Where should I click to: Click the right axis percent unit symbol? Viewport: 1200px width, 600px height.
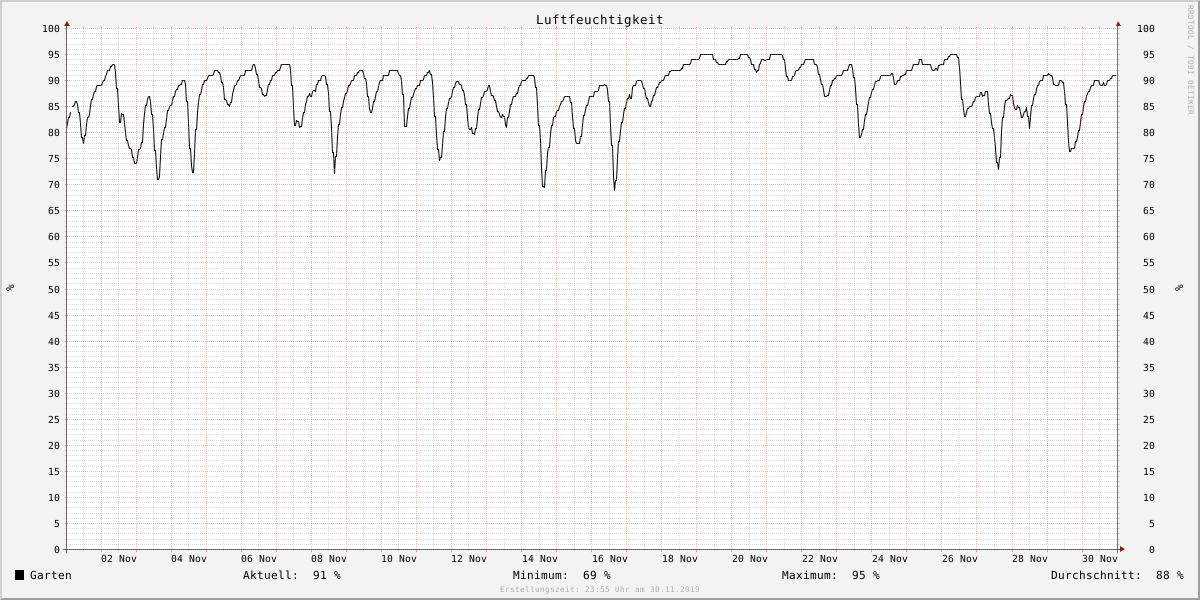tap(1178, 288)
